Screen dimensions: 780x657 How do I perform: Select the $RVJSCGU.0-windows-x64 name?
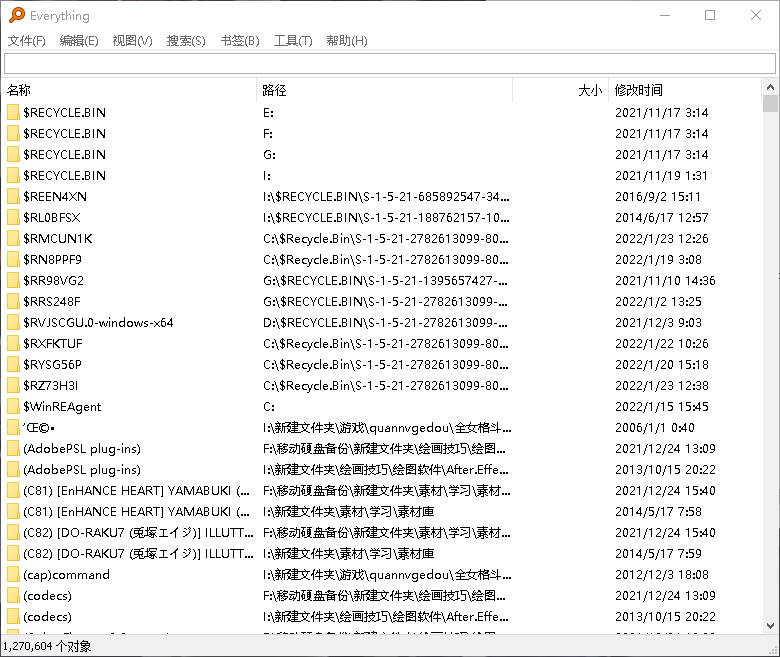tap(98, 322)
